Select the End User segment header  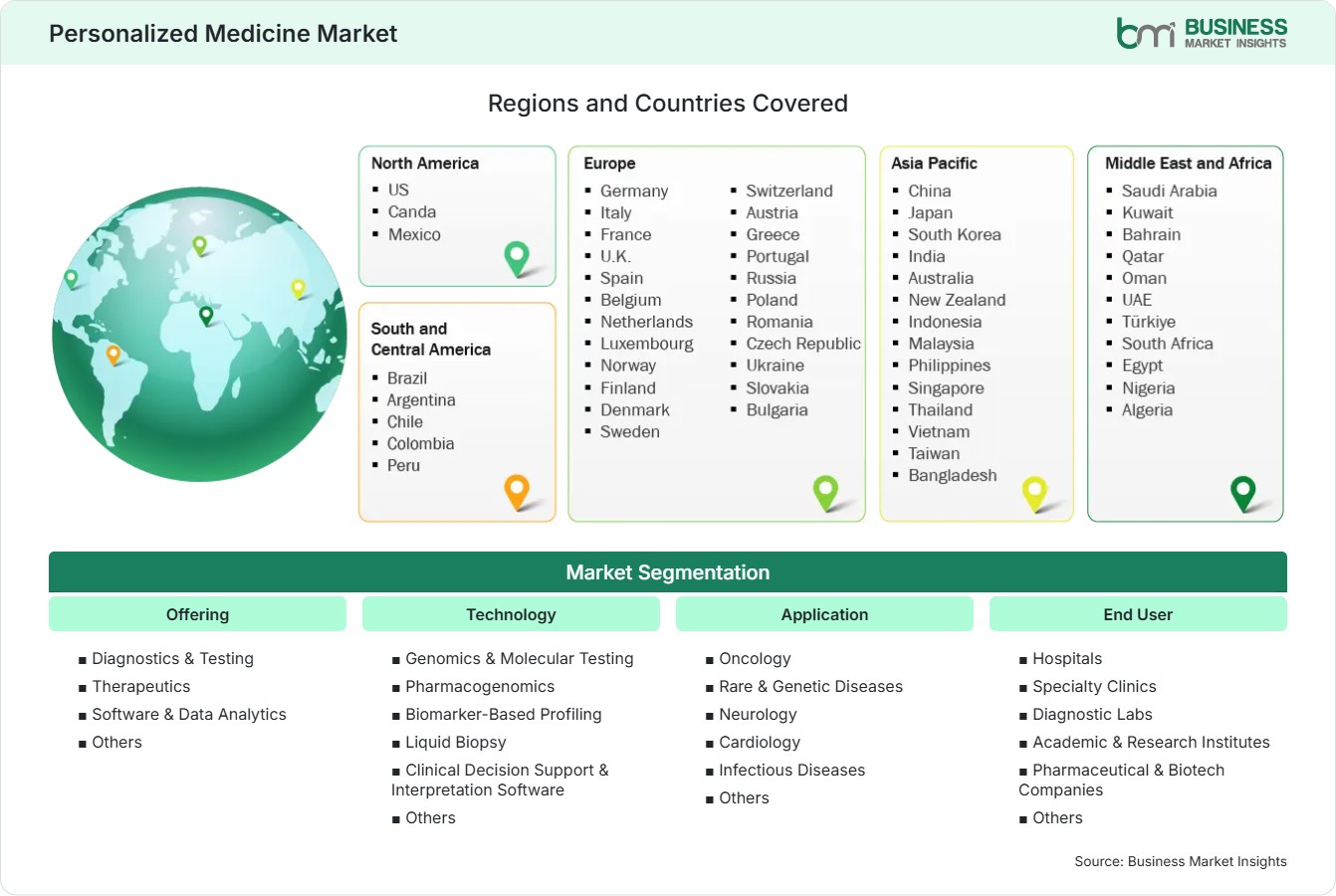[x=1138, y=614]
